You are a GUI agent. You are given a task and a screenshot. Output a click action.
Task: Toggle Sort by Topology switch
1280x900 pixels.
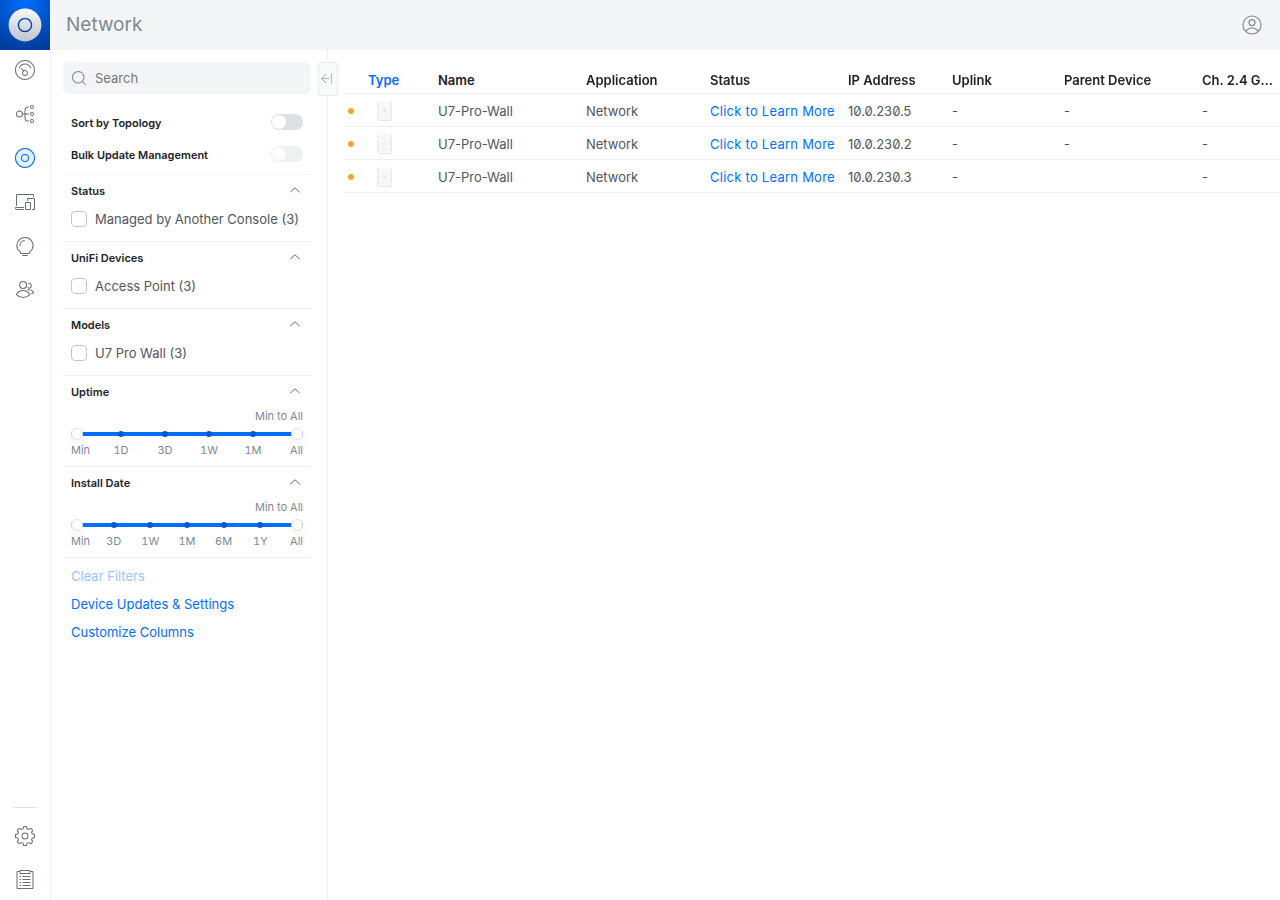tap(287, 122)
